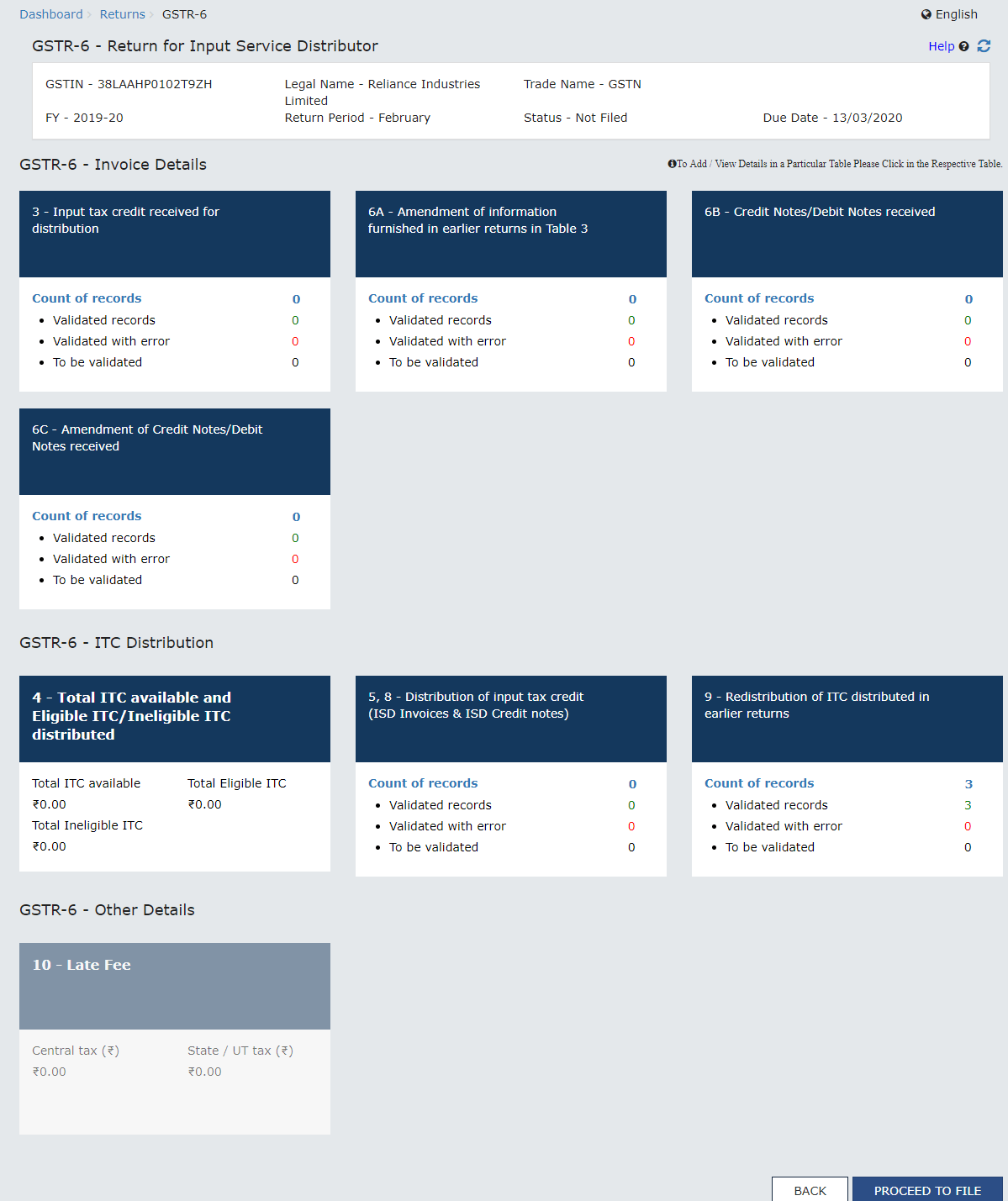Click the refresh icon beside Help

pos(984,46)
